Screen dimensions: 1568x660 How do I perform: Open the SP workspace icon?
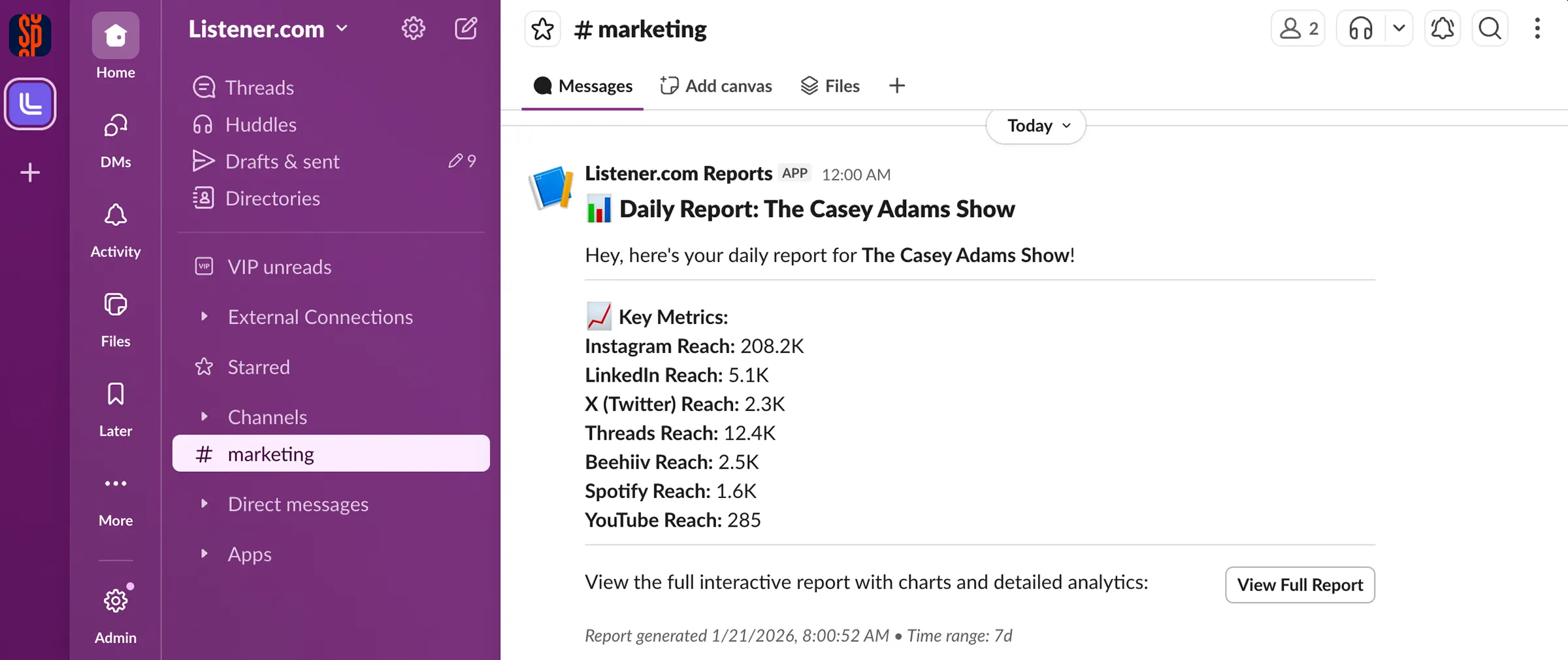click(30, 35)
